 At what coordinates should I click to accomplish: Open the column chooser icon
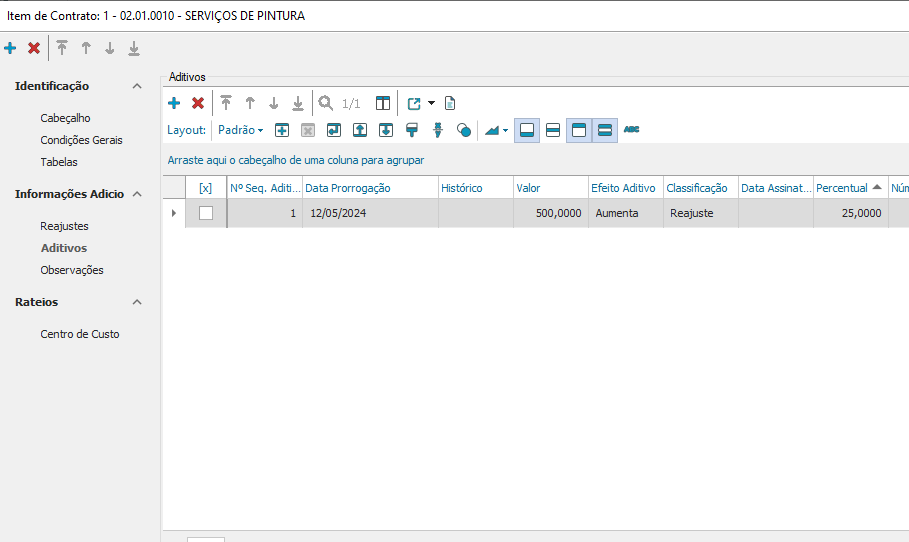pyautogui.click(x=382, y=103)
